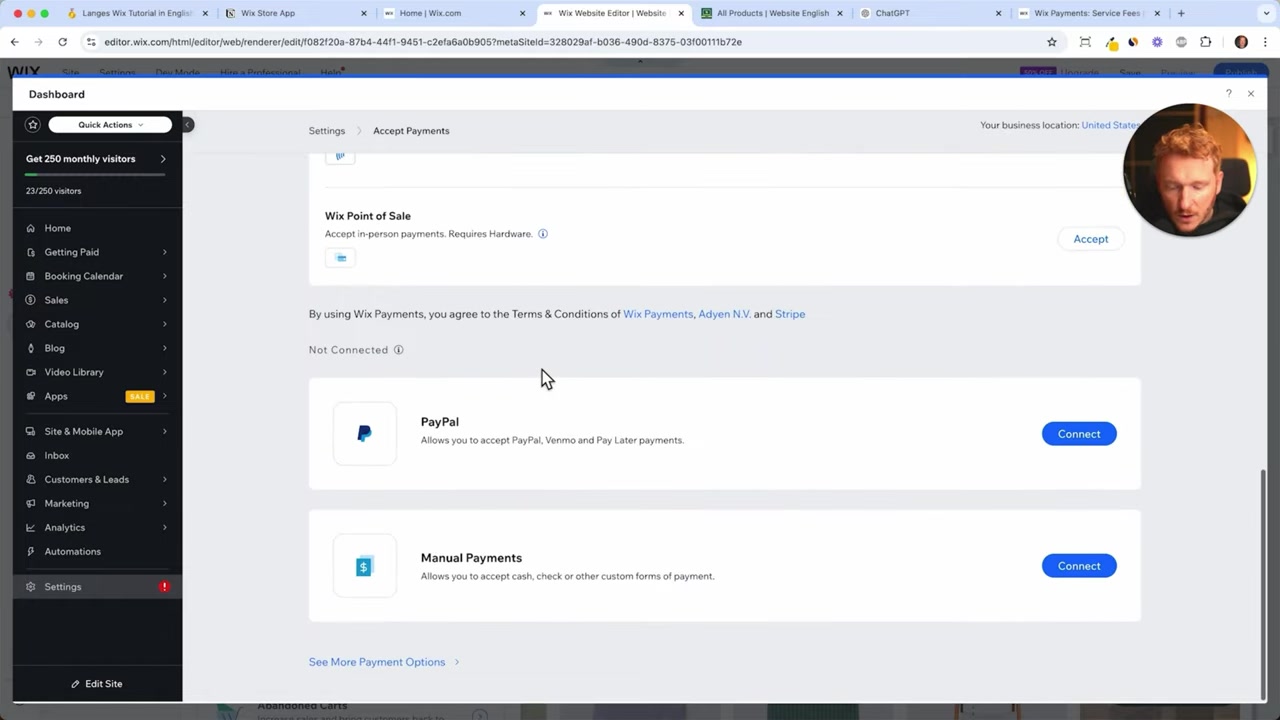Switch to the Langes Wix Tutorial tab

tap(137, 13)
